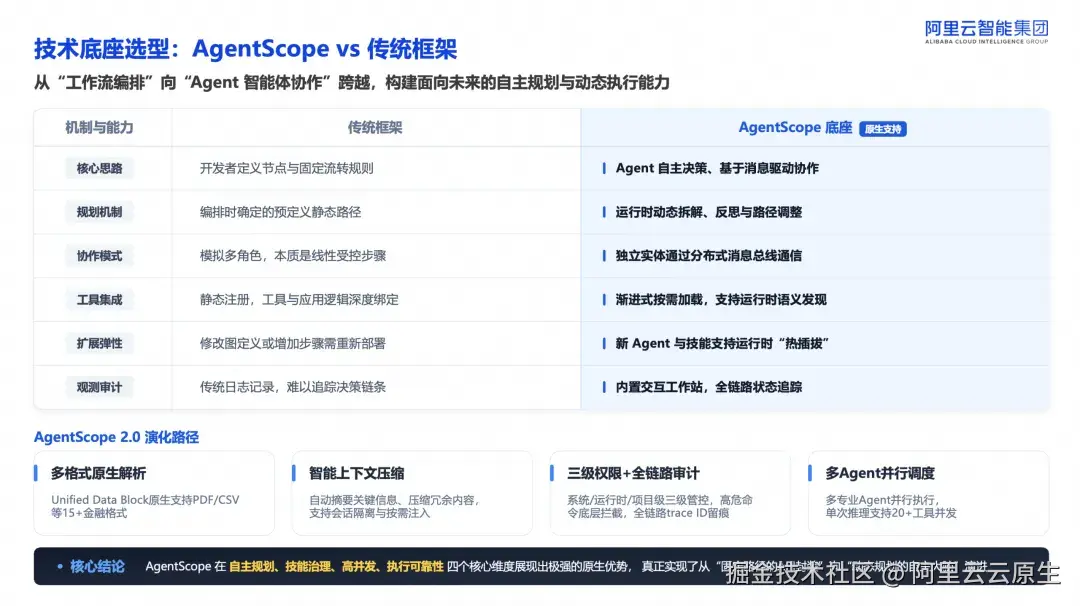Click the cell '编排时确定的预定义静态路径'
This screenshot has height=606, width=1080.
280,212
